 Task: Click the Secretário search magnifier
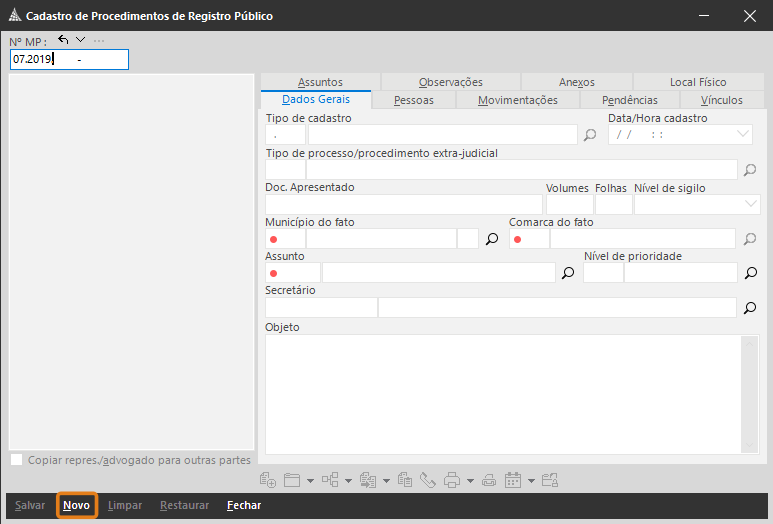[x=750, y=308]
